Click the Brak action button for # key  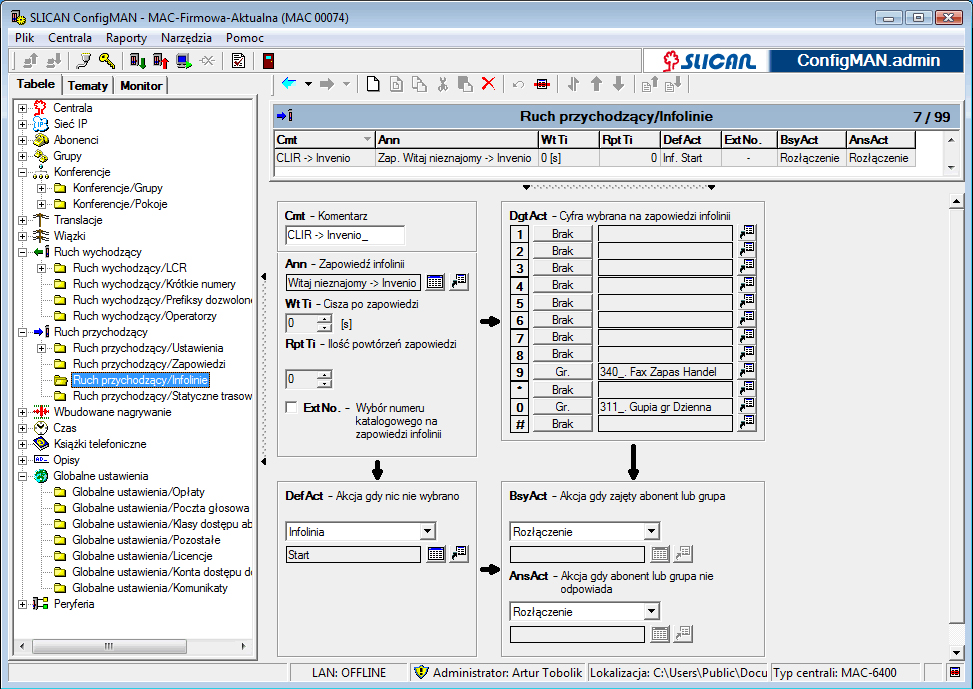pyautogui.click(x=562, y=424)
